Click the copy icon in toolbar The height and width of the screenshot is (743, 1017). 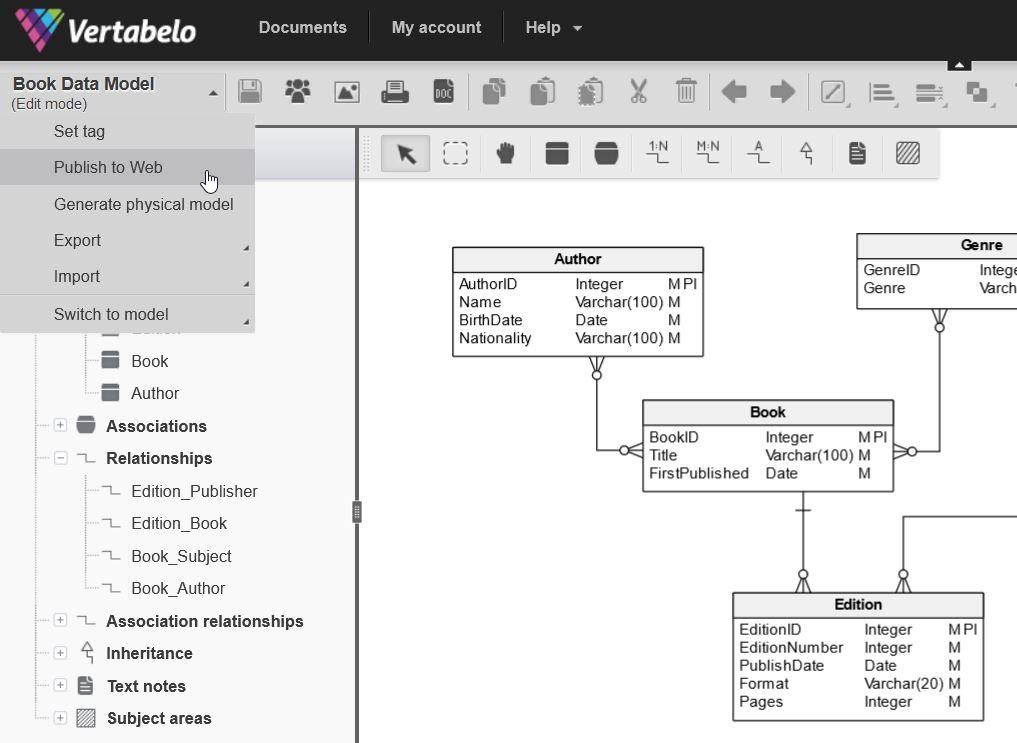point(494,91)
